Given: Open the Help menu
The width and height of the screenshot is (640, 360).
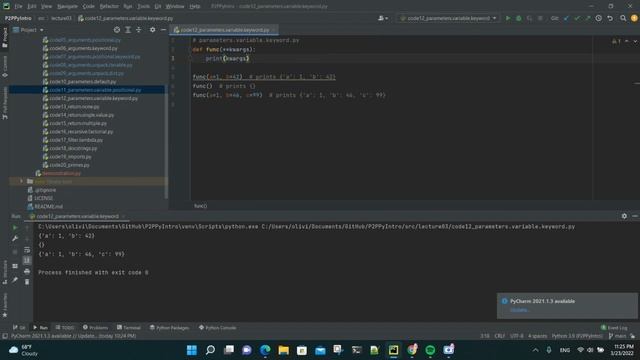Looking at the screenshot, I should point(195,6).
